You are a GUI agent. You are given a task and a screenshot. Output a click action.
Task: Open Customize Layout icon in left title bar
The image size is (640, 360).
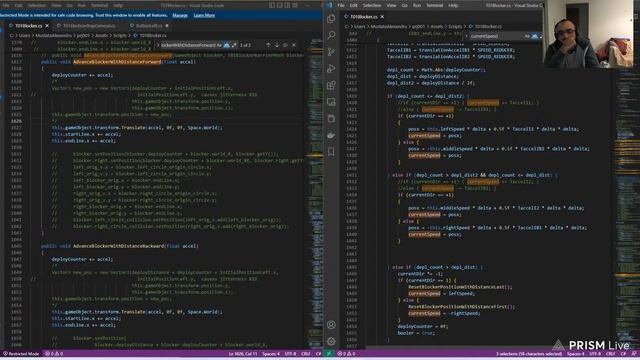coord(295,5)
